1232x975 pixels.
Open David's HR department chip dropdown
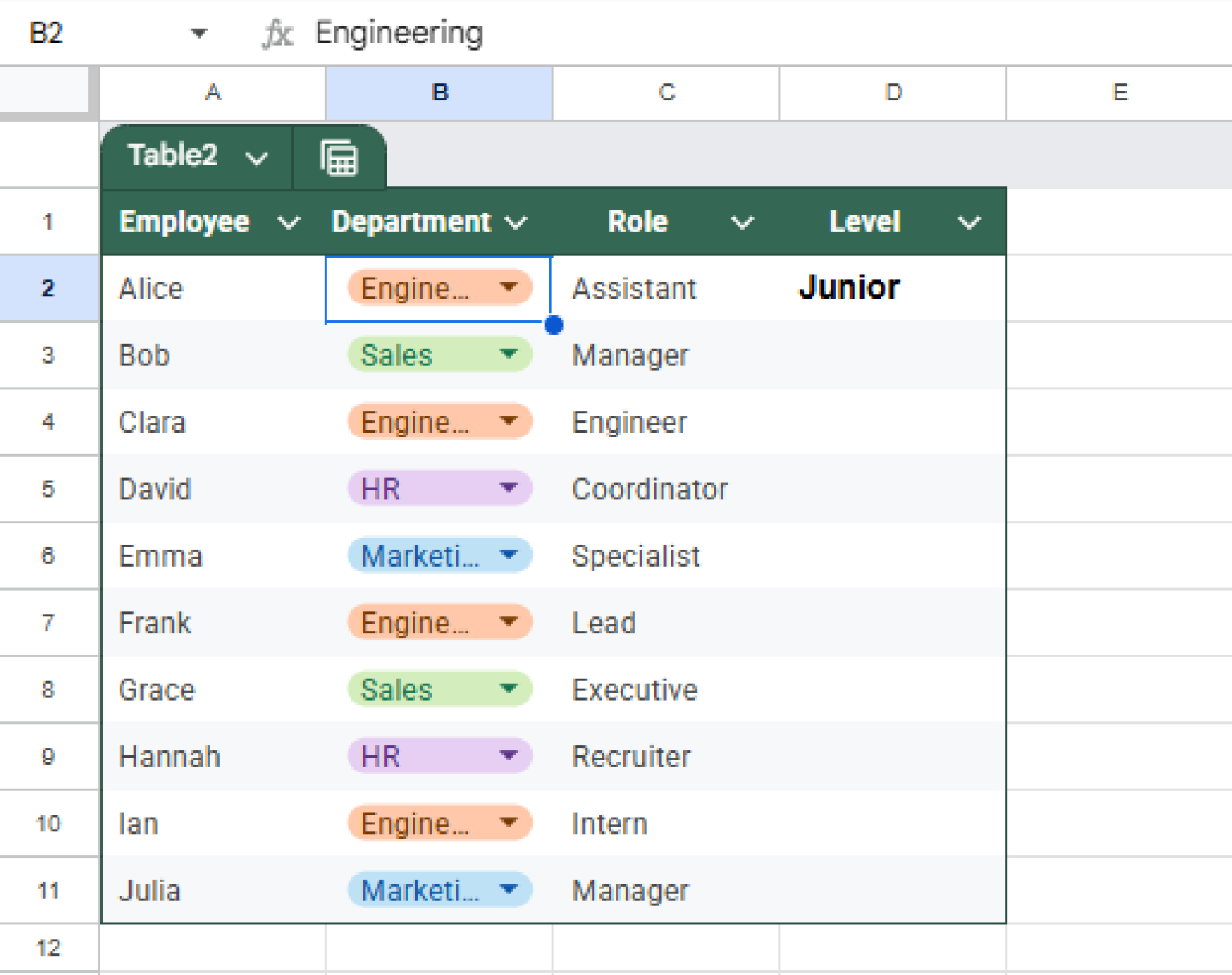(509, 488)
